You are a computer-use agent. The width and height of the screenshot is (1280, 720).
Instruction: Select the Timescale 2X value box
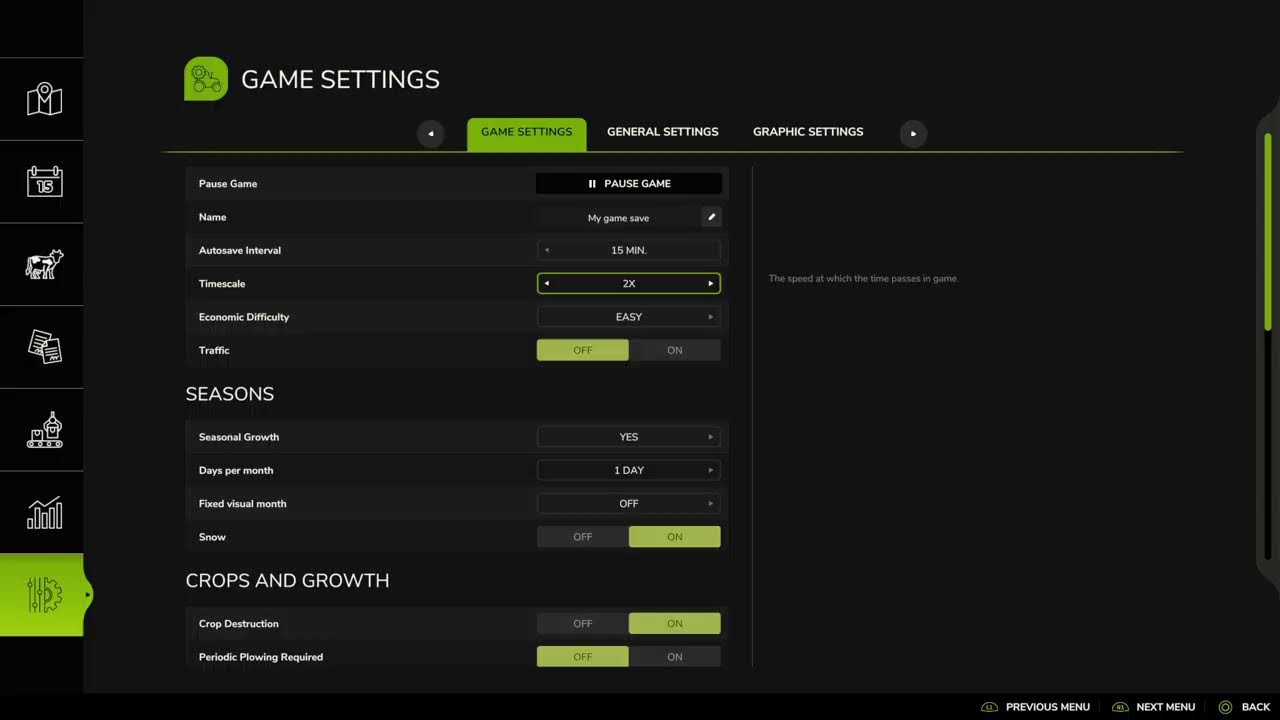[629, 284]
